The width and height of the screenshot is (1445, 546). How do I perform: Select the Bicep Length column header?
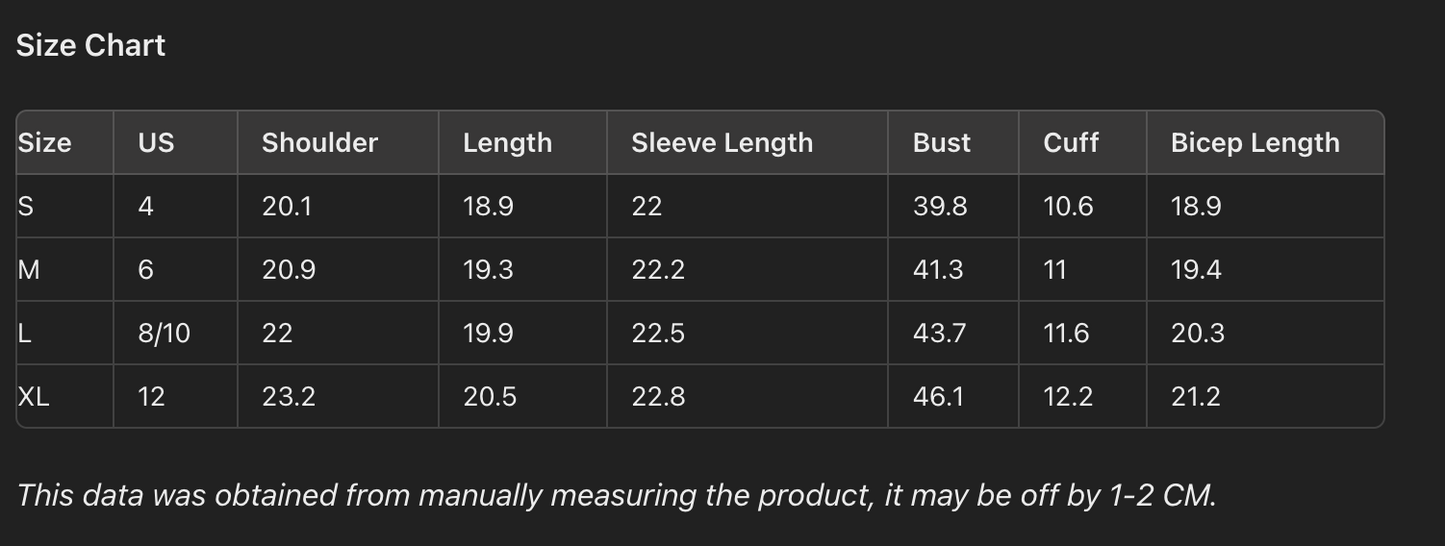click(x=1254, y=143)
